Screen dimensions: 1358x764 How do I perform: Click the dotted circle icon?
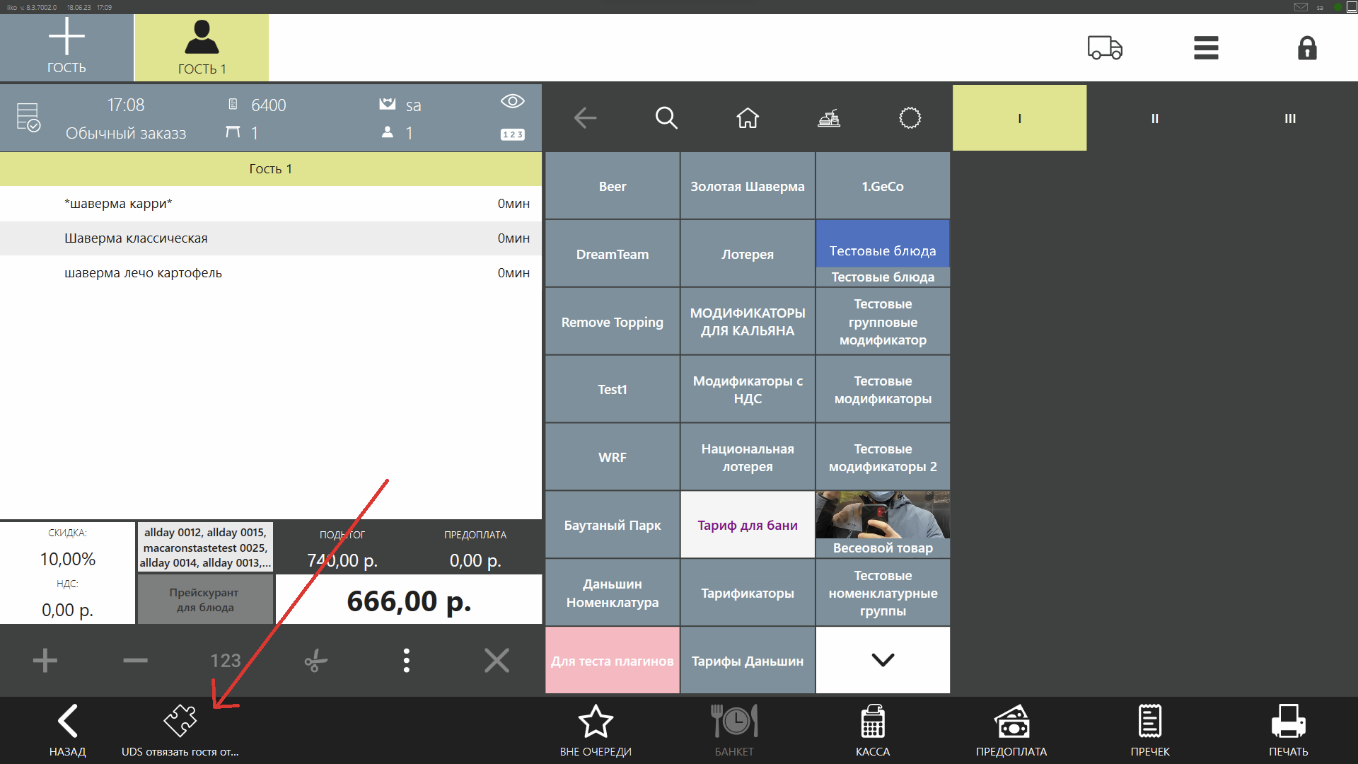(x=909, y=118)
